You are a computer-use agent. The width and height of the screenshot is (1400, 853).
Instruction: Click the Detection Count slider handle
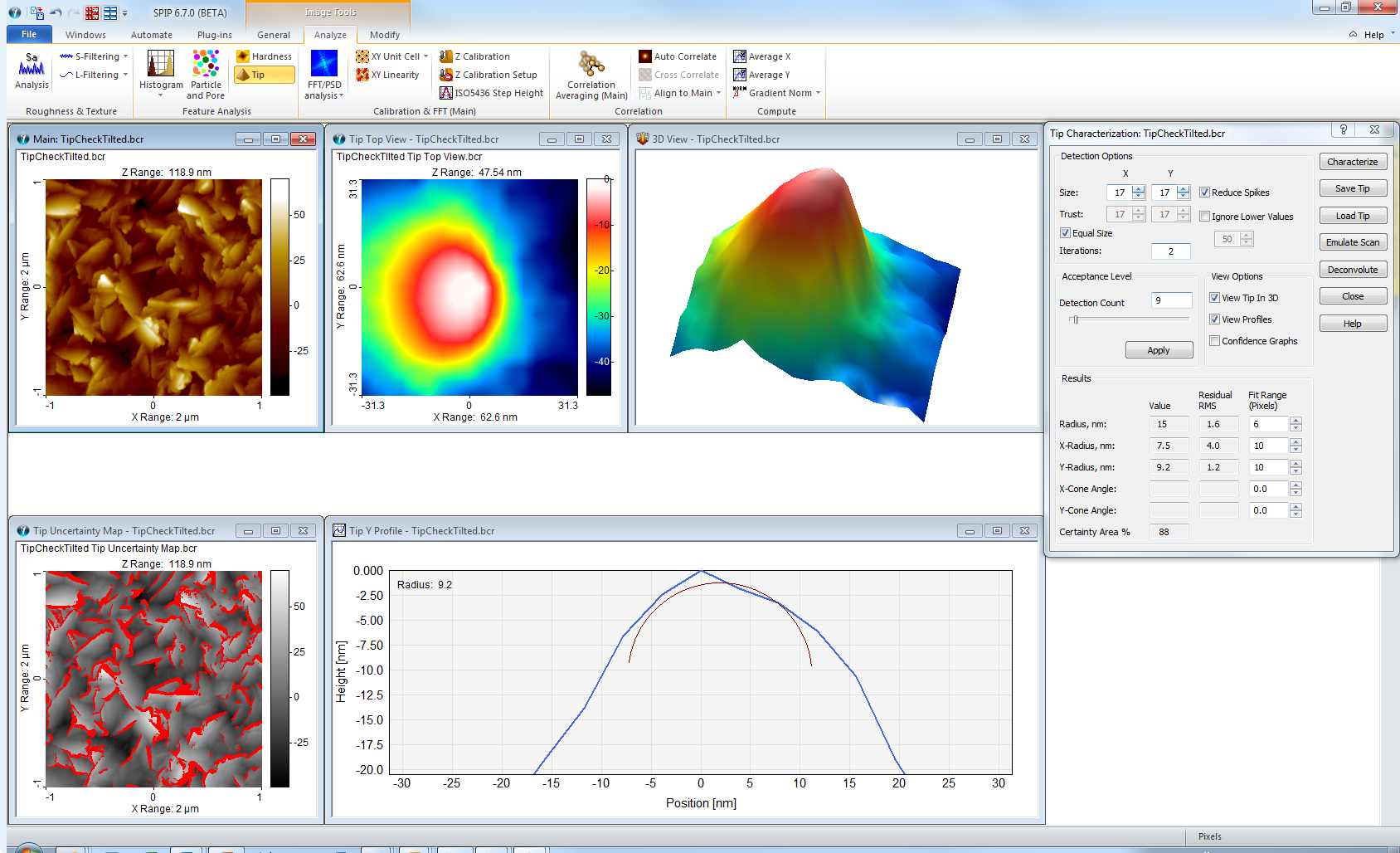1075,319
